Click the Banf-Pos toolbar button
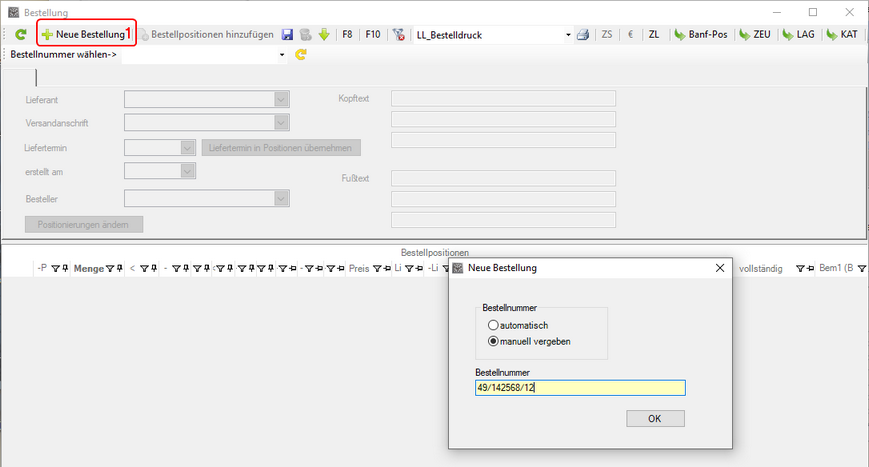This screenshot has height=467, width=869. (x=700, y=34)
